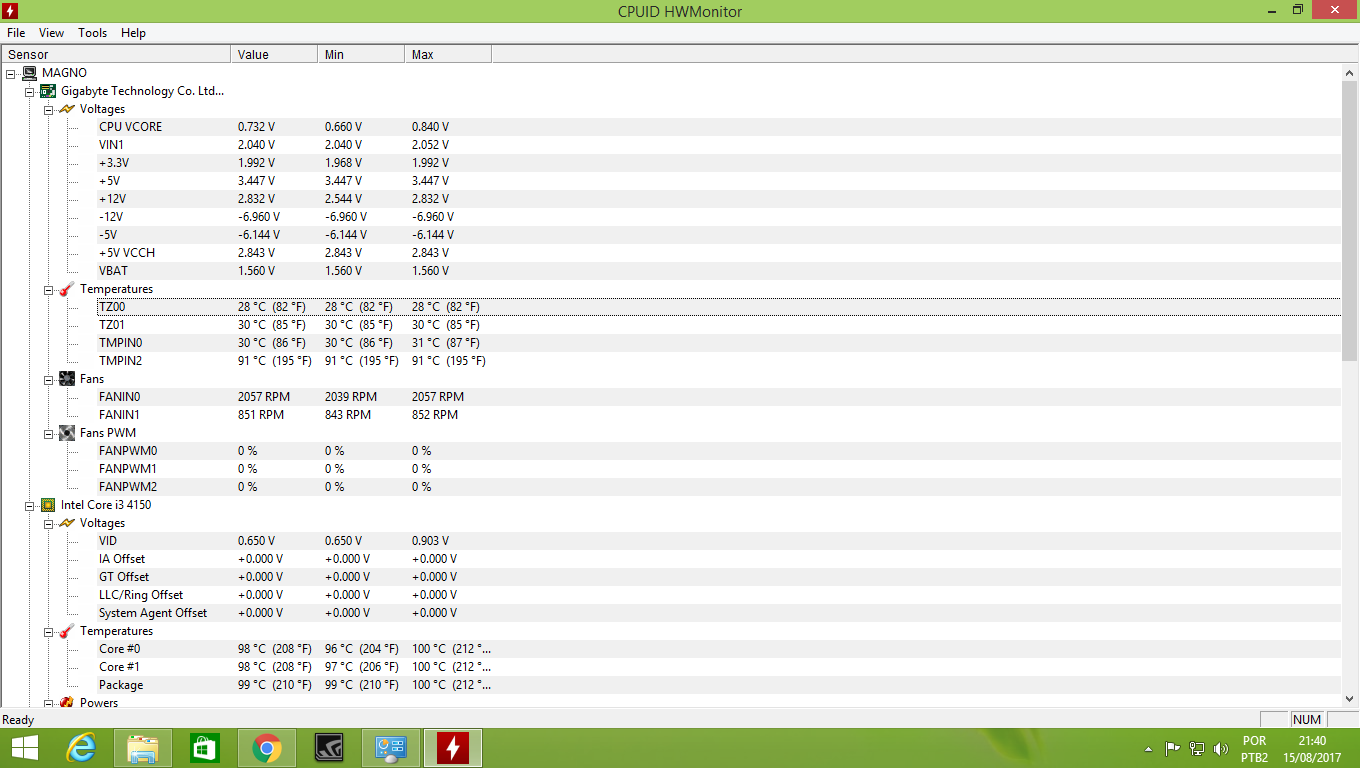
Task: Open the Windows Store taskbar icon
Action: (205, 748)
